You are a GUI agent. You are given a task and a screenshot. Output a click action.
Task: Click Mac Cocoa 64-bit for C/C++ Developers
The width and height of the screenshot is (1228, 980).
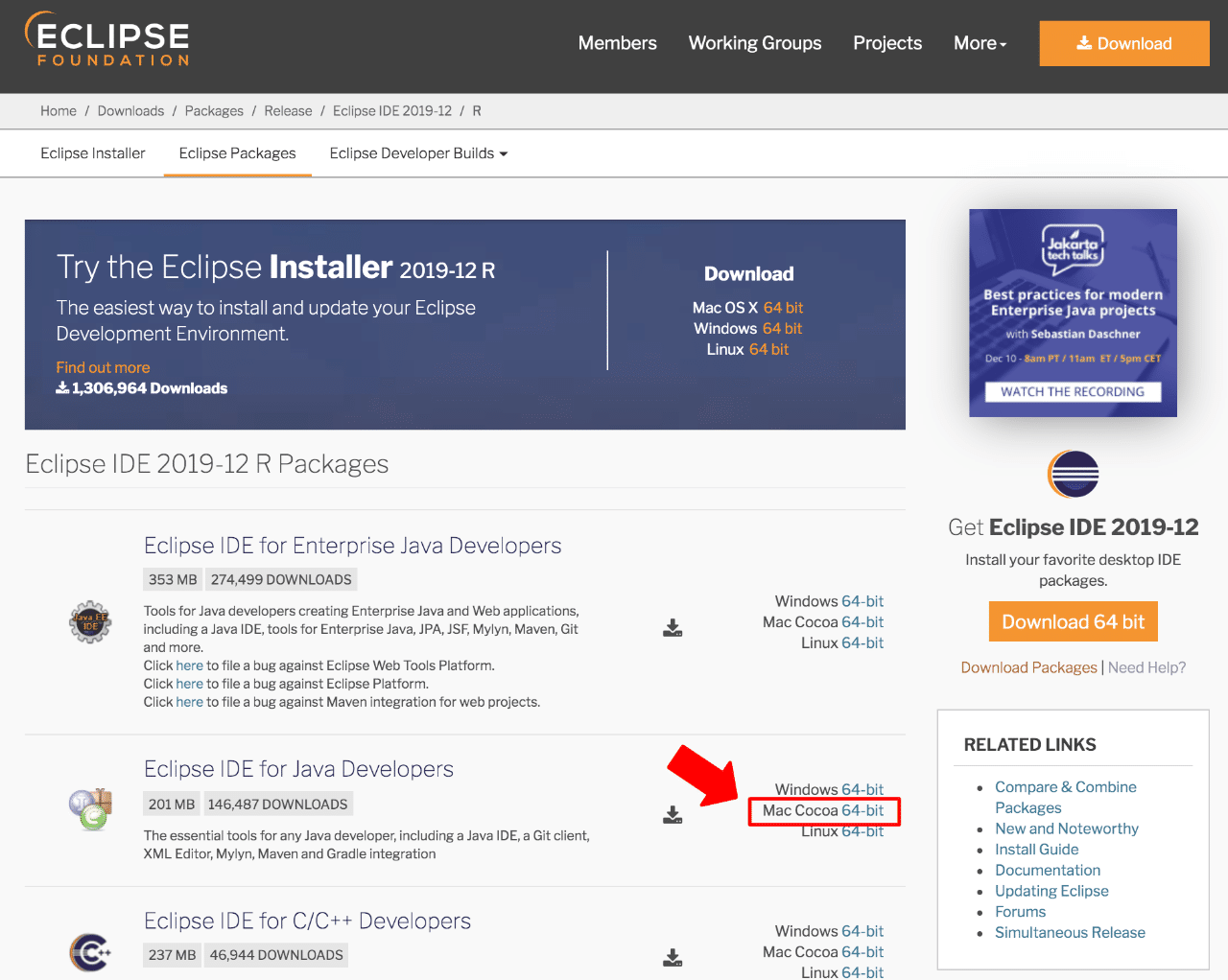862,952
